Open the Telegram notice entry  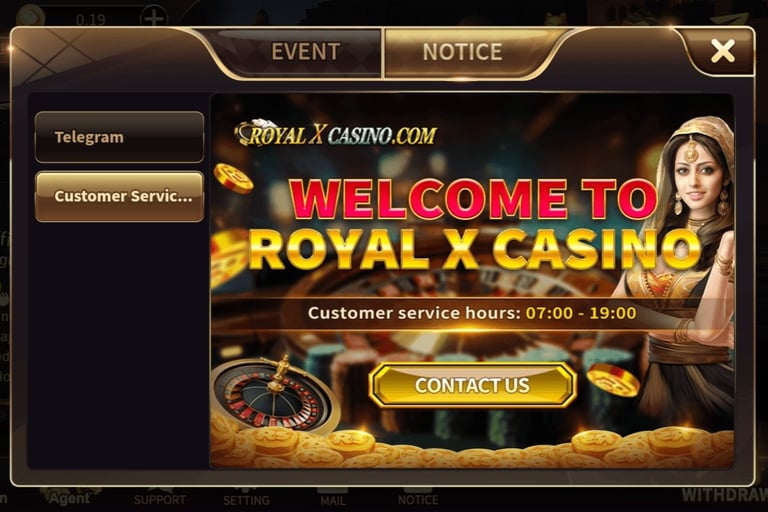(120, 137)
